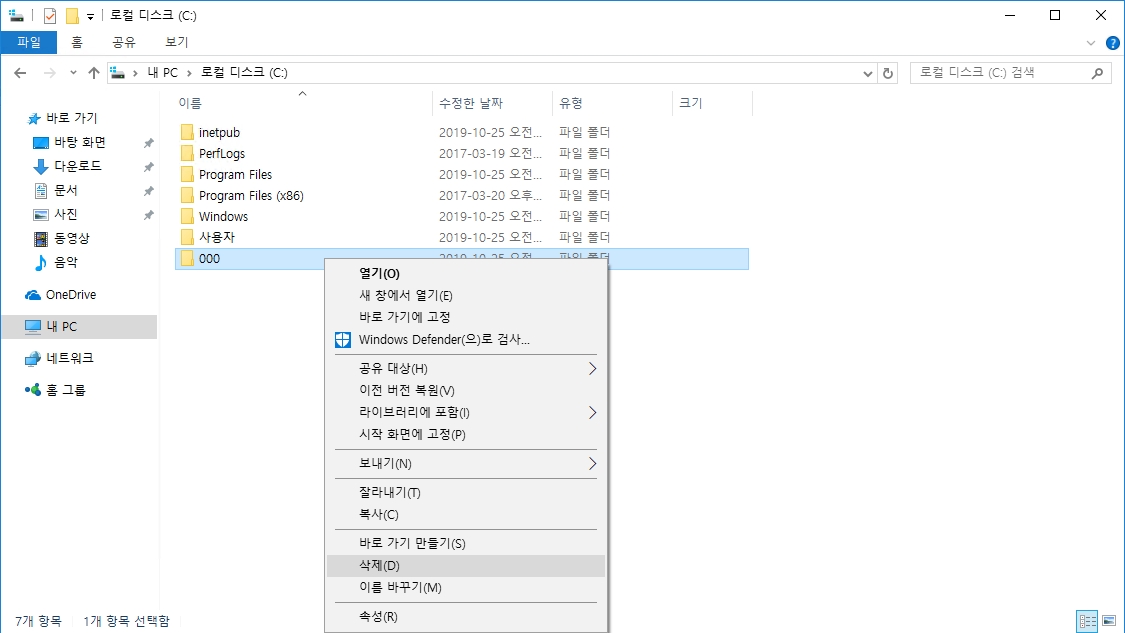Screen dimensions: 1125x633
Task: Open Properties (속성) from context menu
Action: pos(378,617)
